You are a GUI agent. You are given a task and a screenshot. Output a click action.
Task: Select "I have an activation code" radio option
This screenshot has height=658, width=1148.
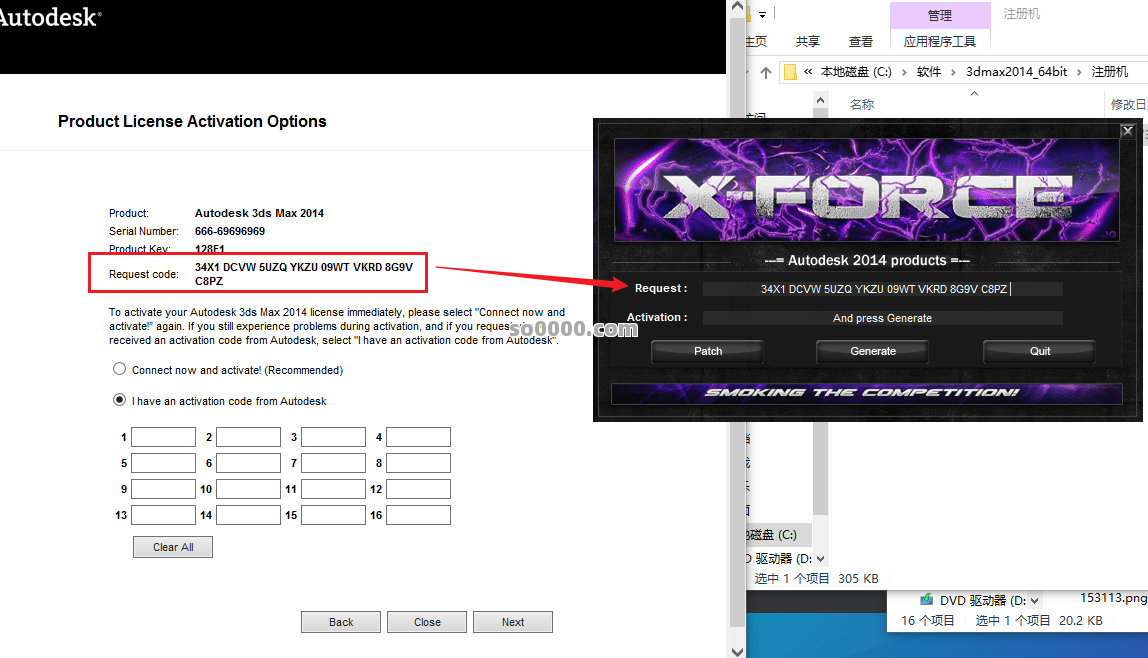click(120, 401)
